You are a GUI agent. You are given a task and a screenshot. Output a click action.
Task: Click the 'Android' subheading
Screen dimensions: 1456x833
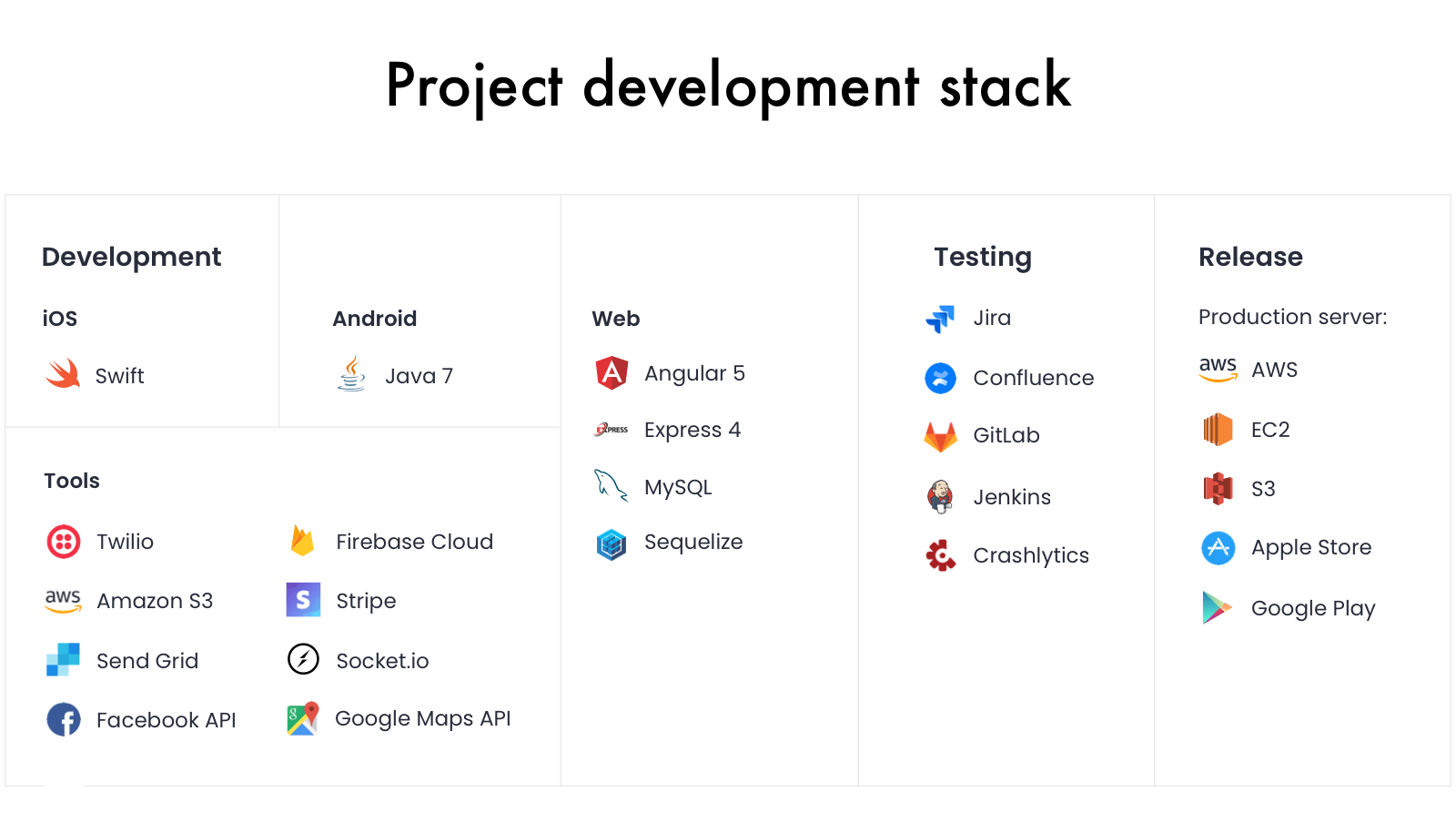[x=375, y=319]
